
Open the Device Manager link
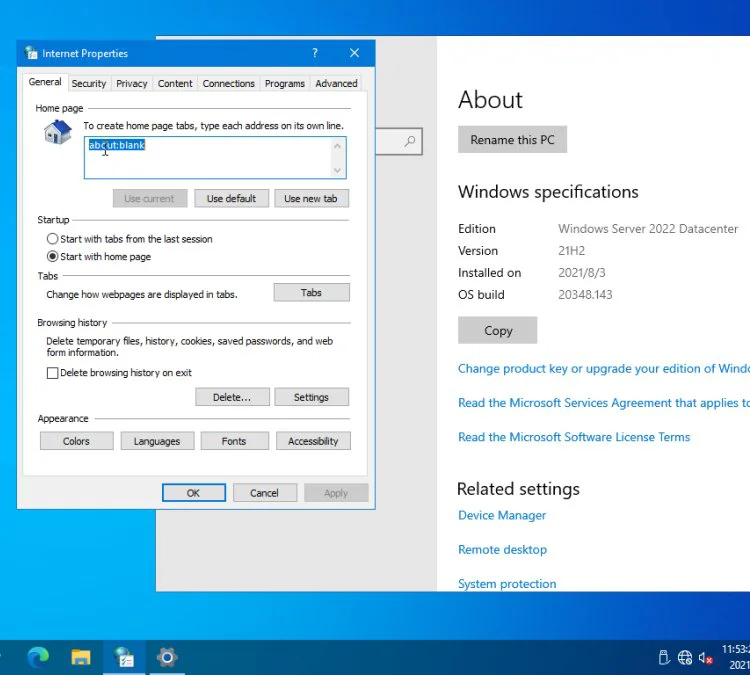pyautogui.click(x=502, y=516)
